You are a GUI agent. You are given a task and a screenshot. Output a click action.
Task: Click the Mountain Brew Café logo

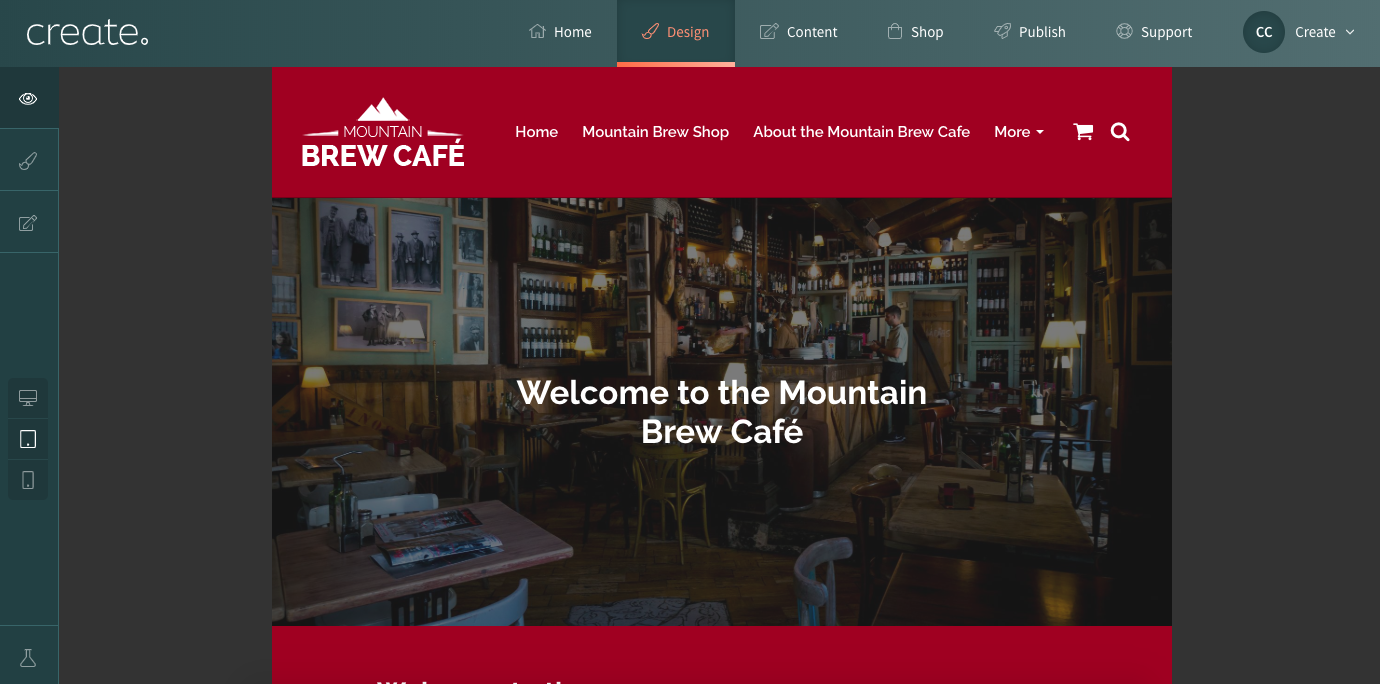click(383, 132)
